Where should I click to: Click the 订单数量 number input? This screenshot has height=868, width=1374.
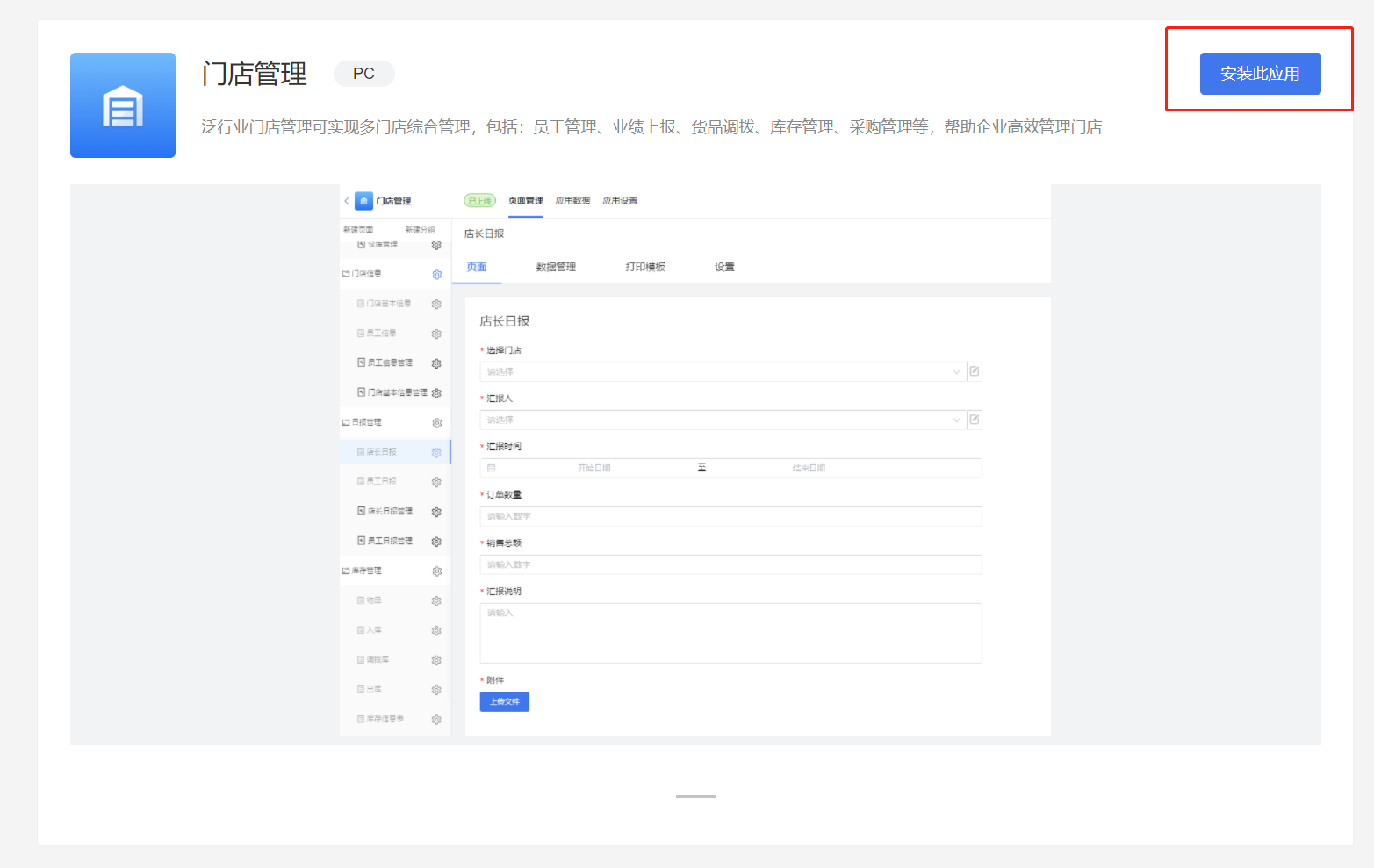(730, 516)
